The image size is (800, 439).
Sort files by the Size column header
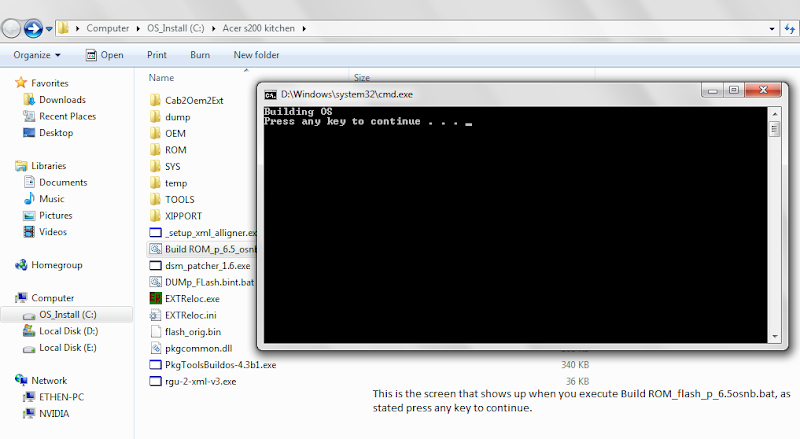point(362,78)
